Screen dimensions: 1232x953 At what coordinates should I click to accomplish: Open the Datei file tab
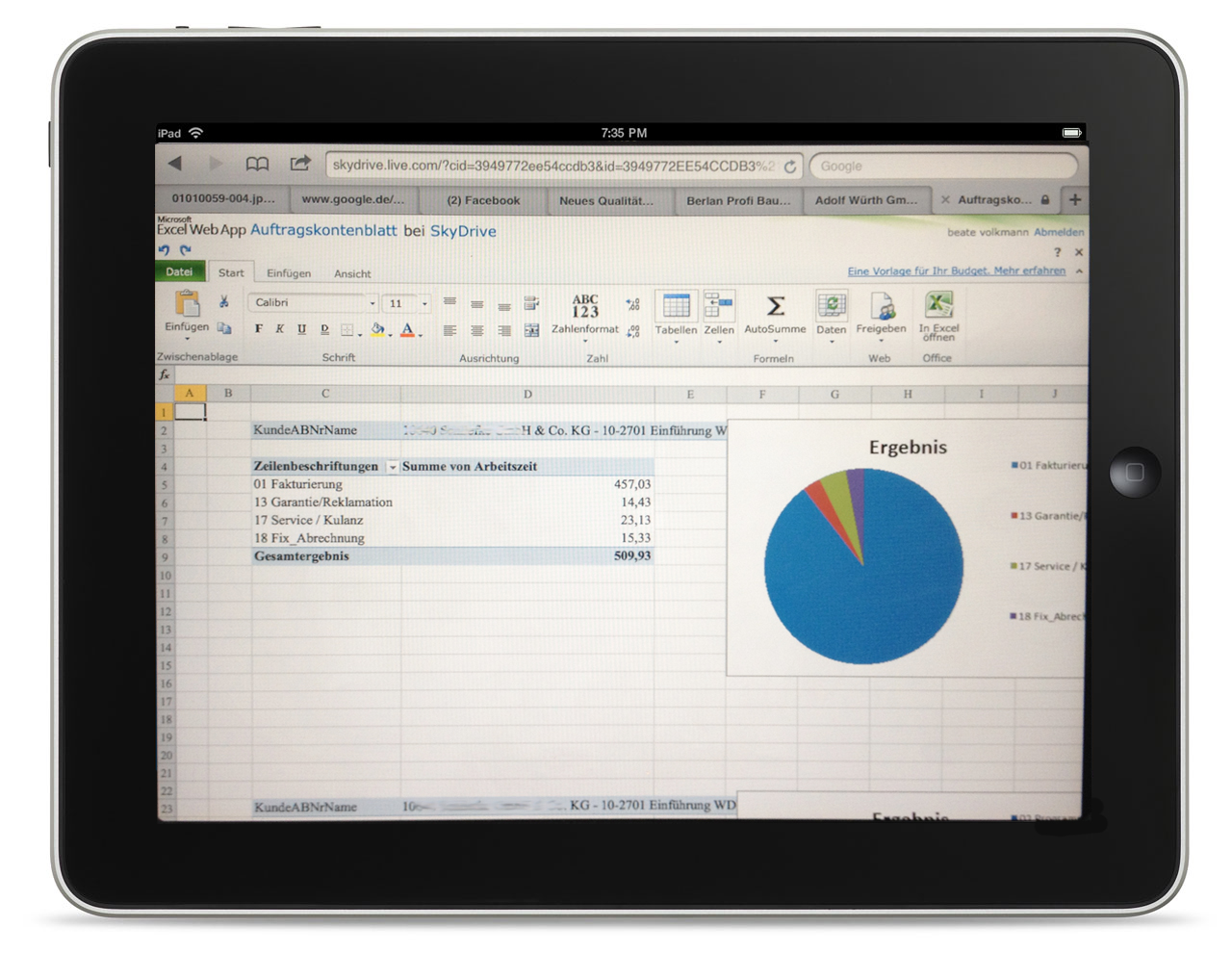point(179,271)
